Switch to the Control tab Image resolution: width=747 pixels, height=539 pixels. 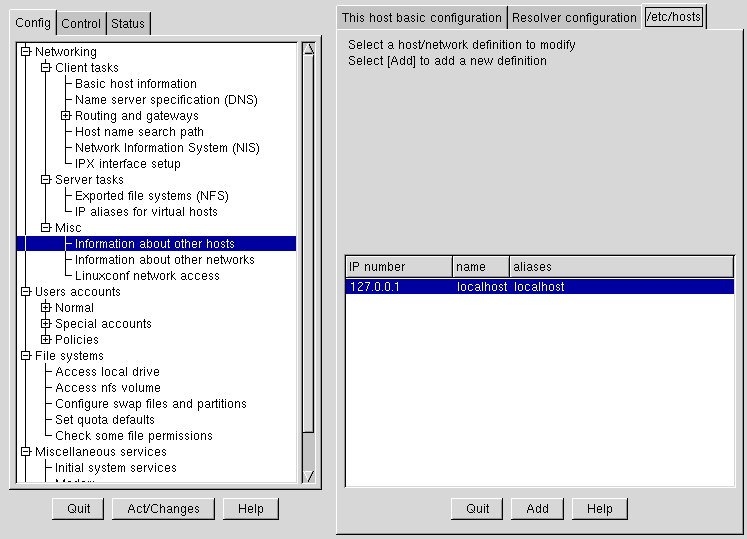pyautogui.click(x=81, y=24)
